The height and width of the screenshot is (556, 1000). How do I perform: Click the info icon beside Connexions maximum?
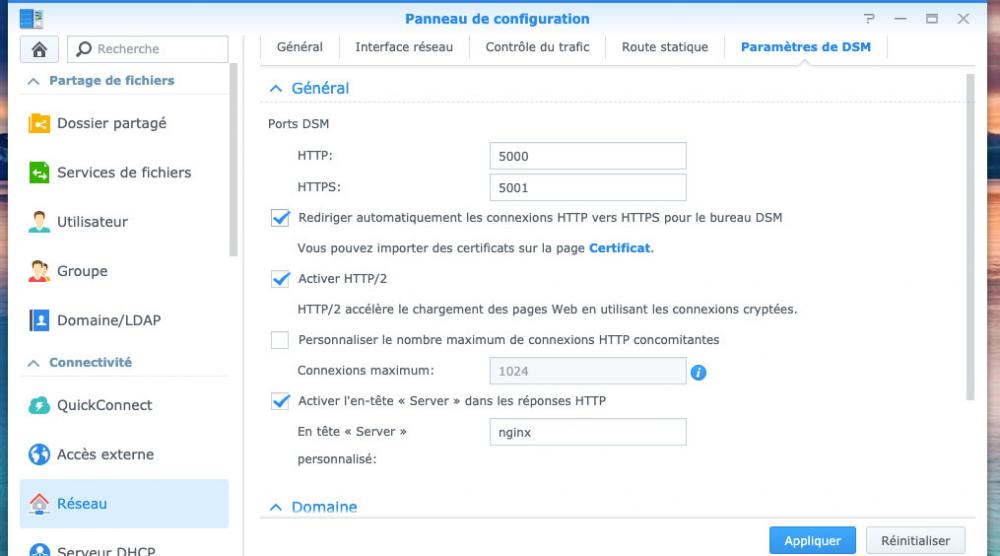699,372
